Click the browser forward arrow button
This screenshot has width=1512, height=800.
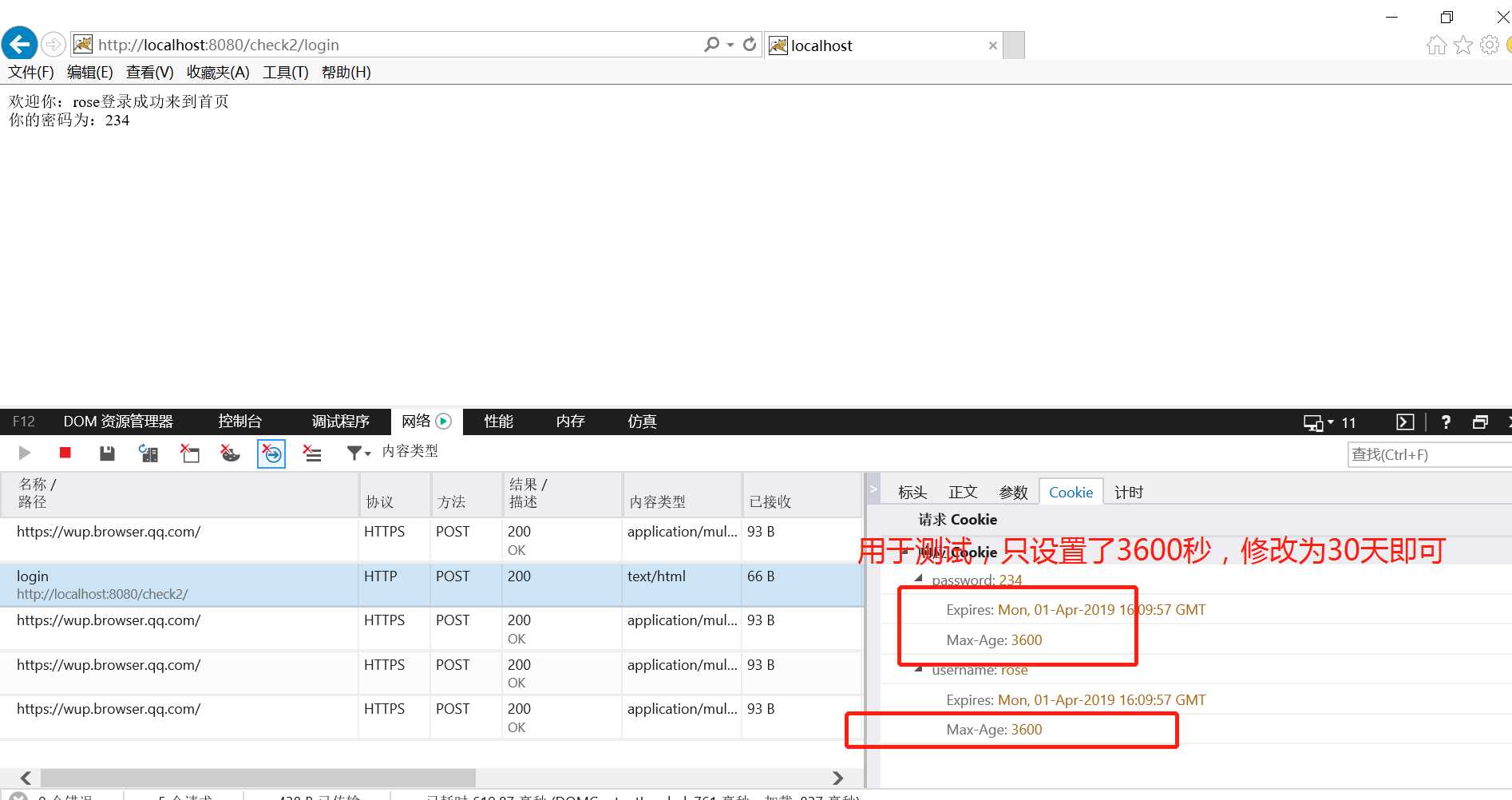[53, 44]
